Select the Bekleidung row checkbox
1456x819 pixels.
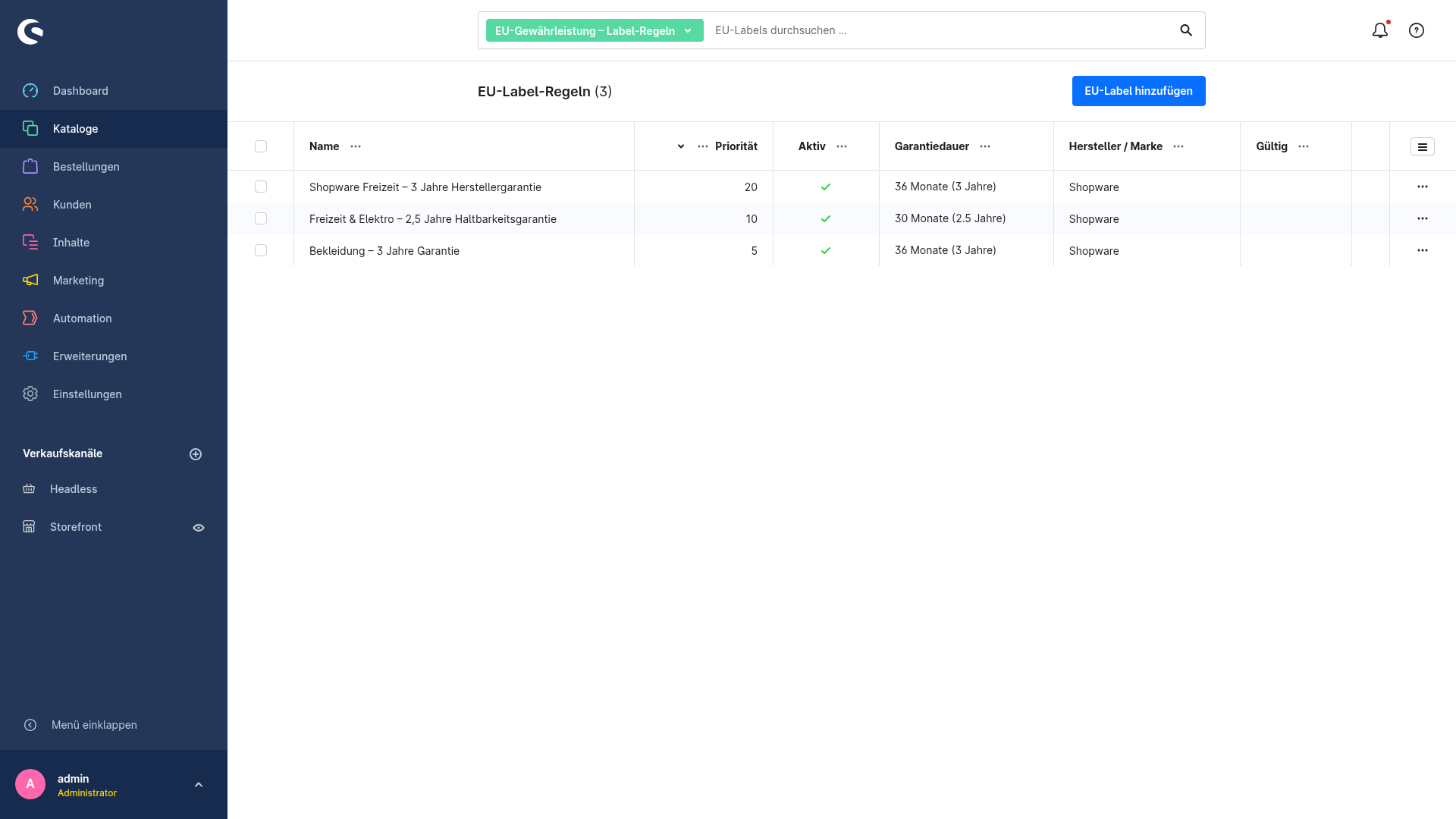click(x=261, y=250)
